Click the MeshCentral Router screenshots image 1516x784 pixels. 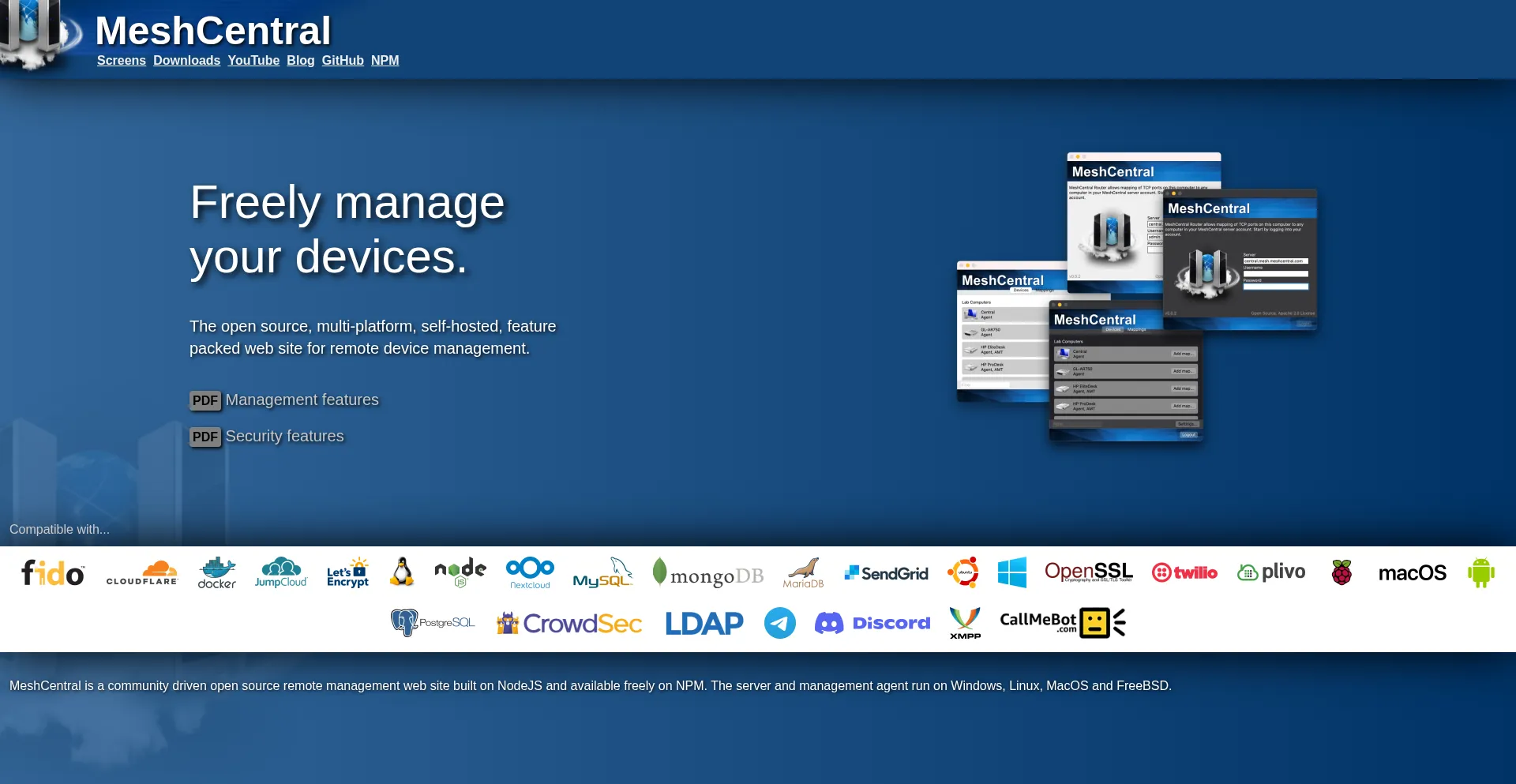click(x=1137, y=297)
